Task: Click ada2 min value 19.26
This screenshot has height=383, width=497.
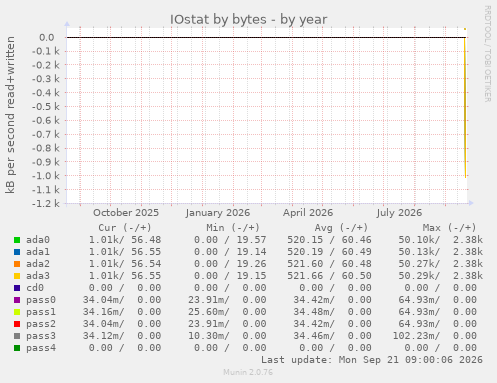Action: pos(251,264)
